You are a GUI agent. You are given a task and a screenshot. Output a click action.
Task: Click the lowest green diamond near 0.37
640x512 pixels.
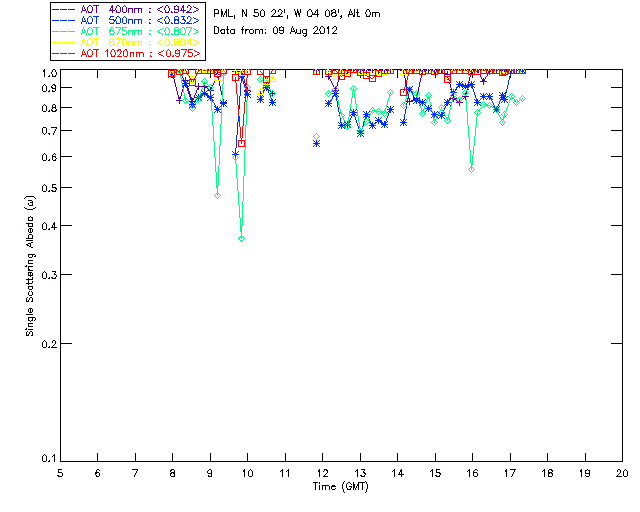[242, 238]
